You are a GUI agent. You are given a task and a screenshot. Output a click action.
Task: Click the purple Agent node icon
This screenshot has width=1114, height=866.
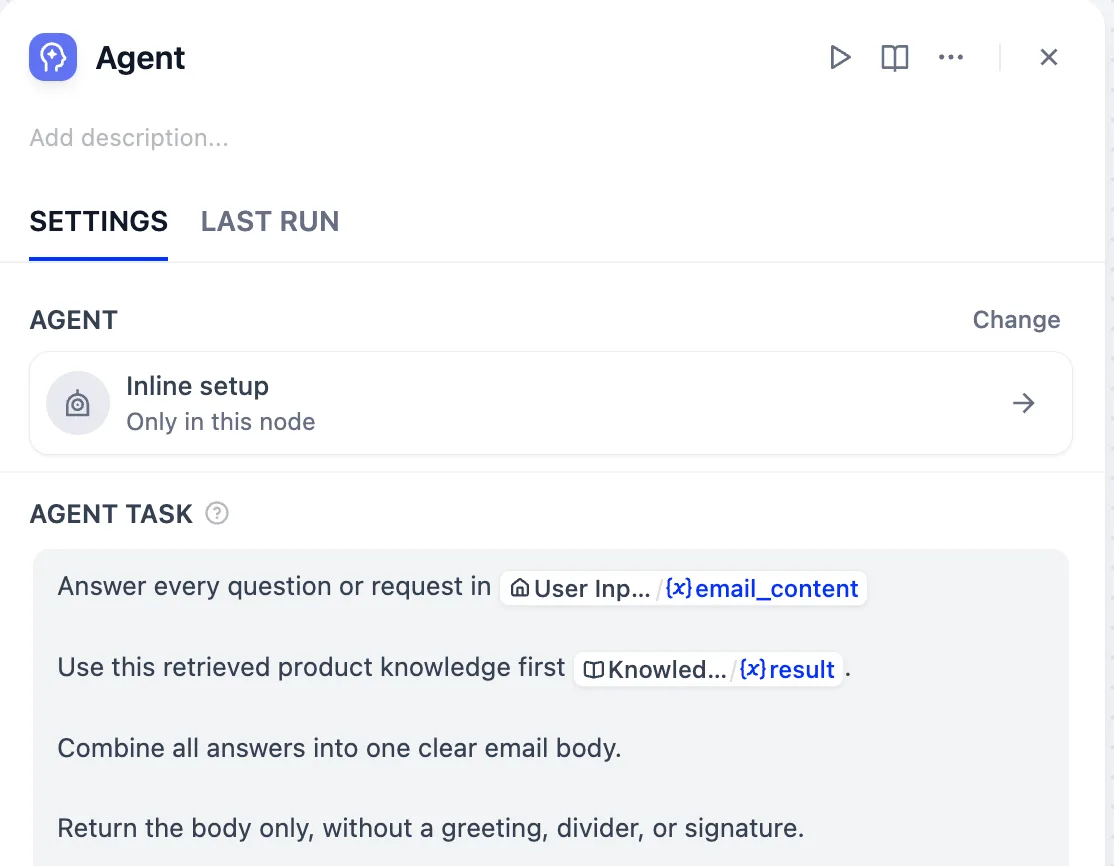pyautogui.click(x=53, y=57)
